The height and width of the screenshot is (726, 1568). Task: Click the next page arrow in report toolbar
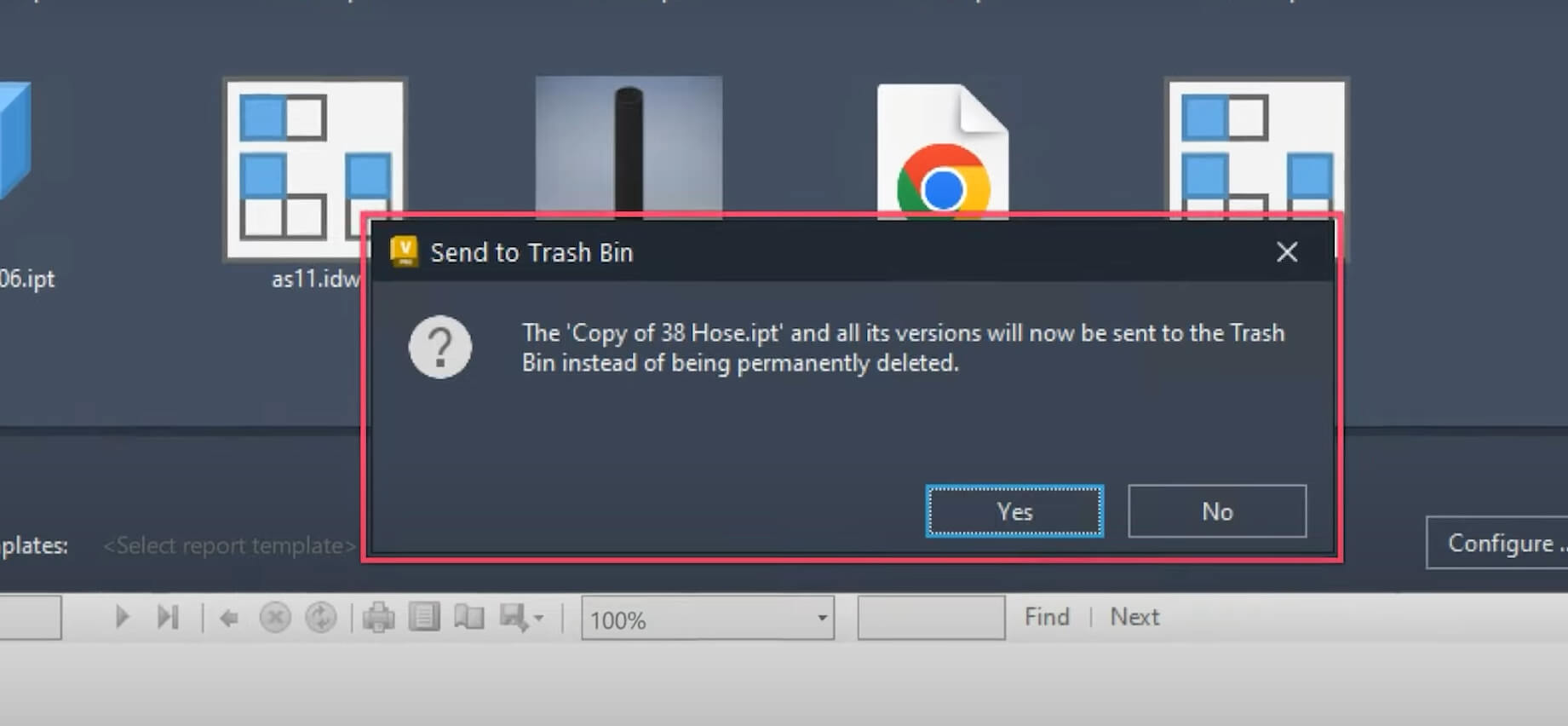point(122,617)
